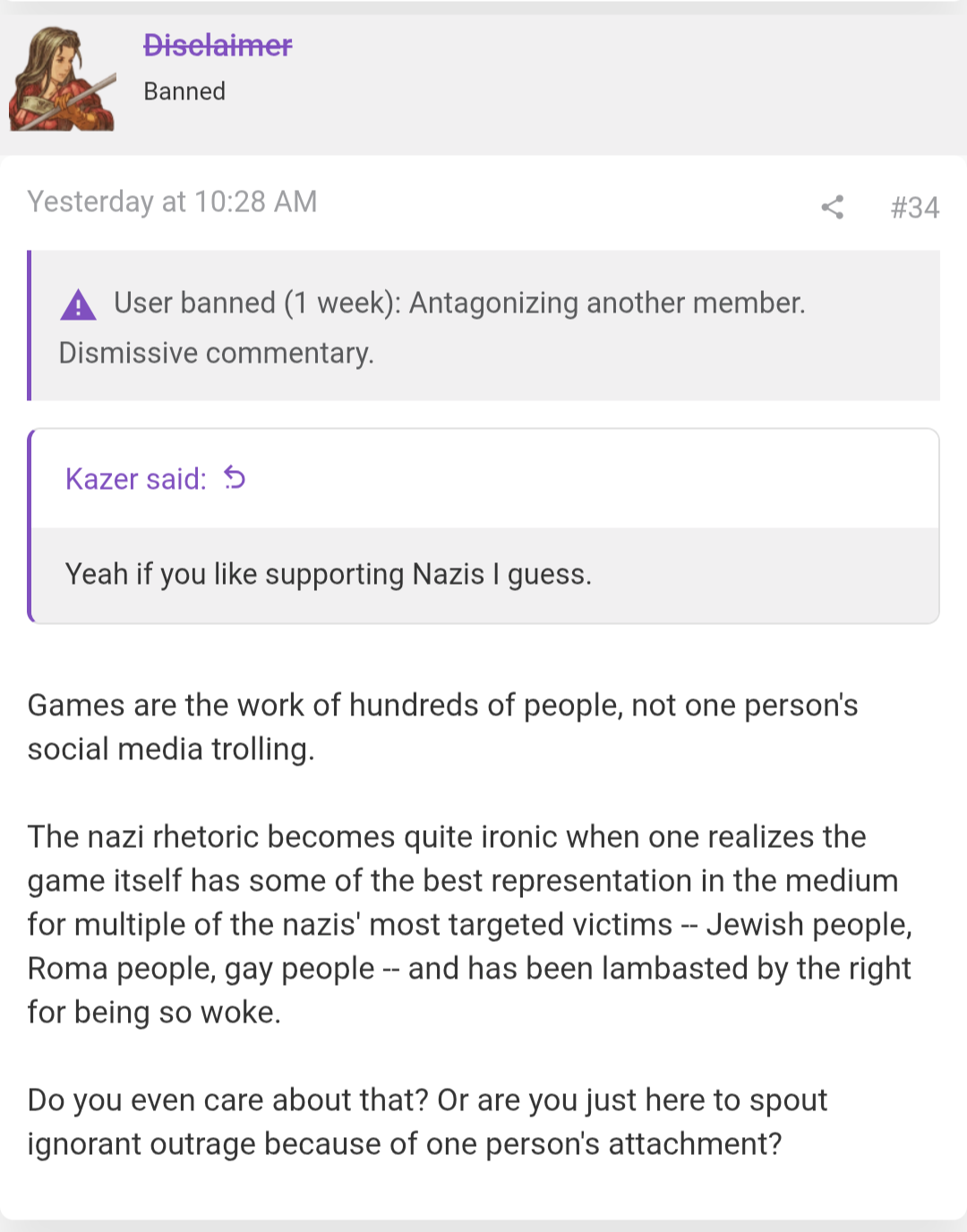Open post number #34 permalink

point(914,208)
